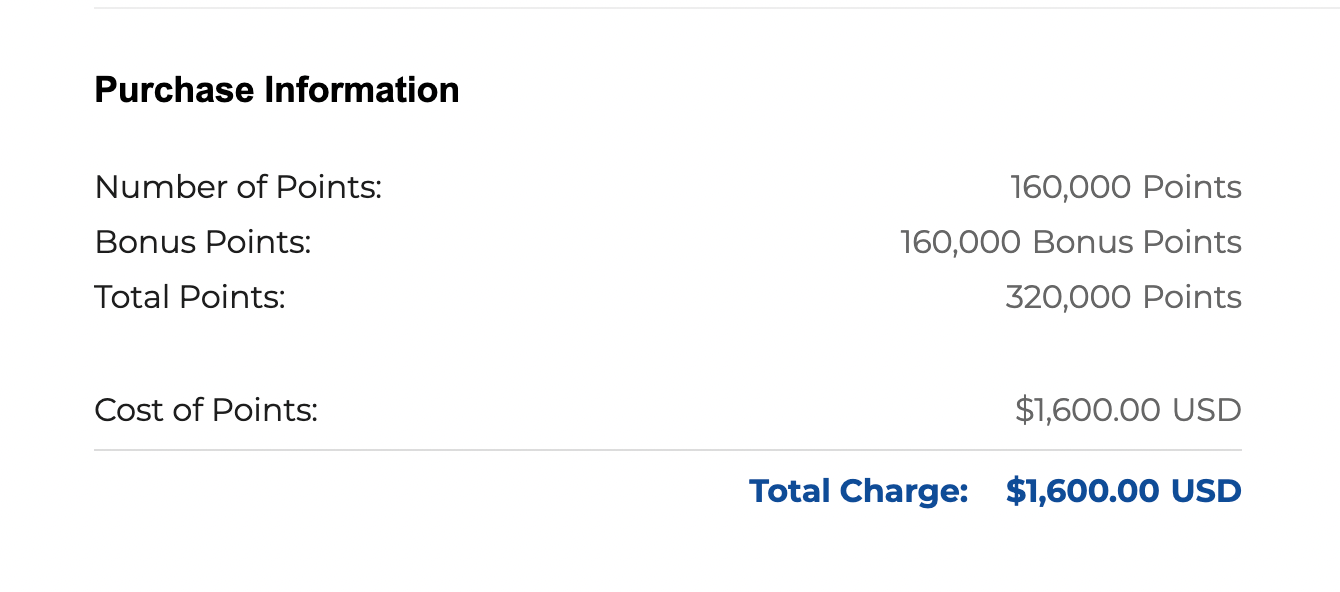Click the divider line above Total Charge
The height and width of the screenshot is (592, 1340).
click(x=667, y=451)
